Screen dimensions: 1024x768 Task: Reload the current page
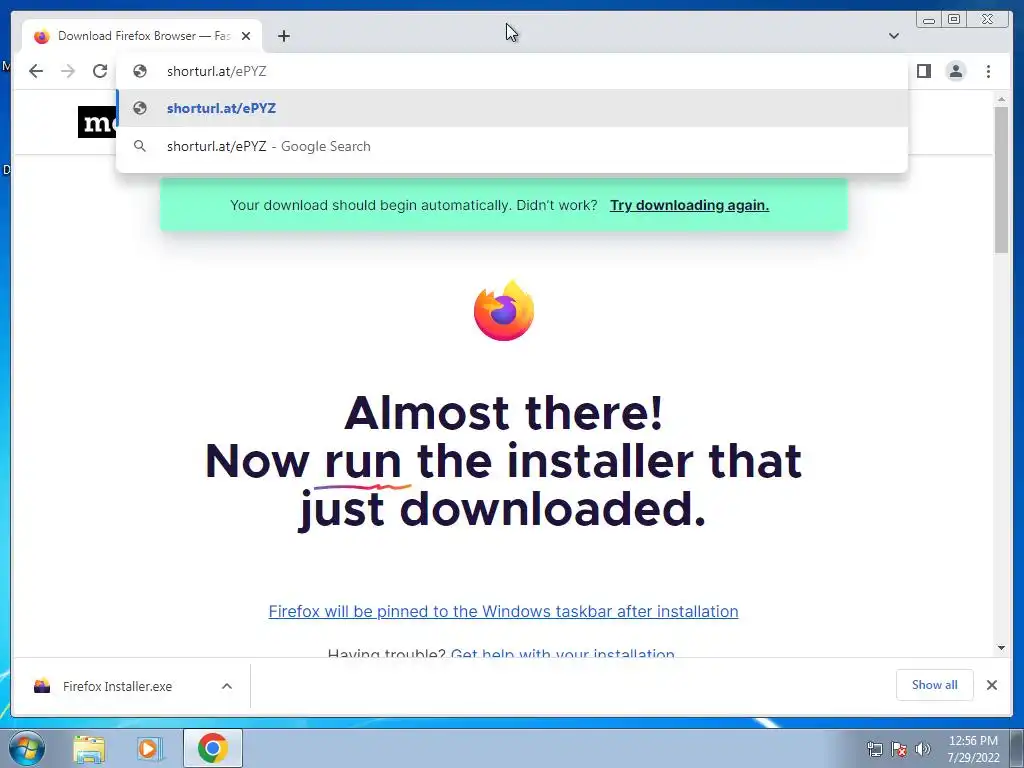pyautogui.click(x=100, y=71)
